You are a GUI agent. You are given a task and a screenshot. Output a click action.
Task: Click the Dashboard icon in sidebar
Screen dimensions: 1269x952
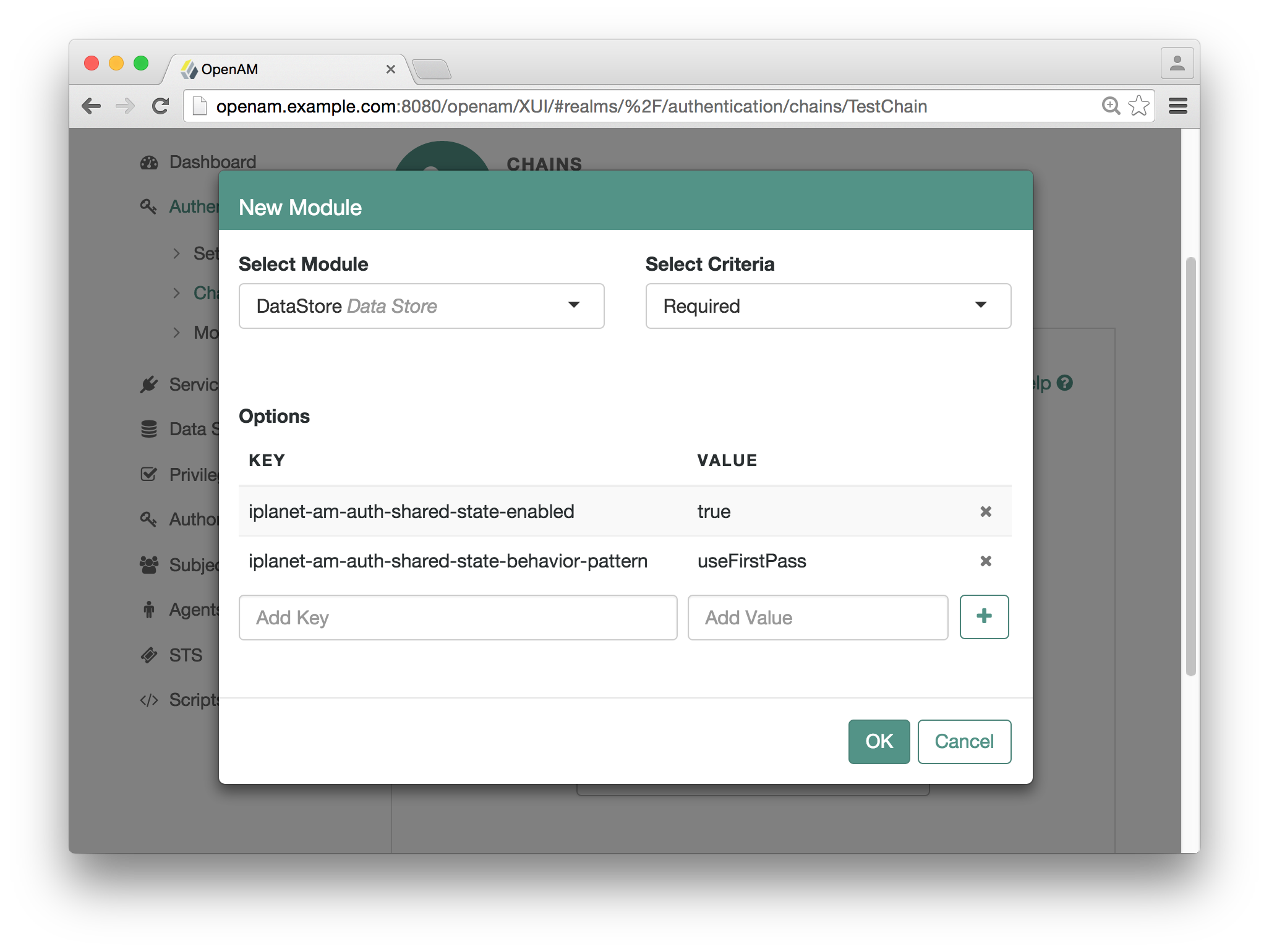click(149, 162)
